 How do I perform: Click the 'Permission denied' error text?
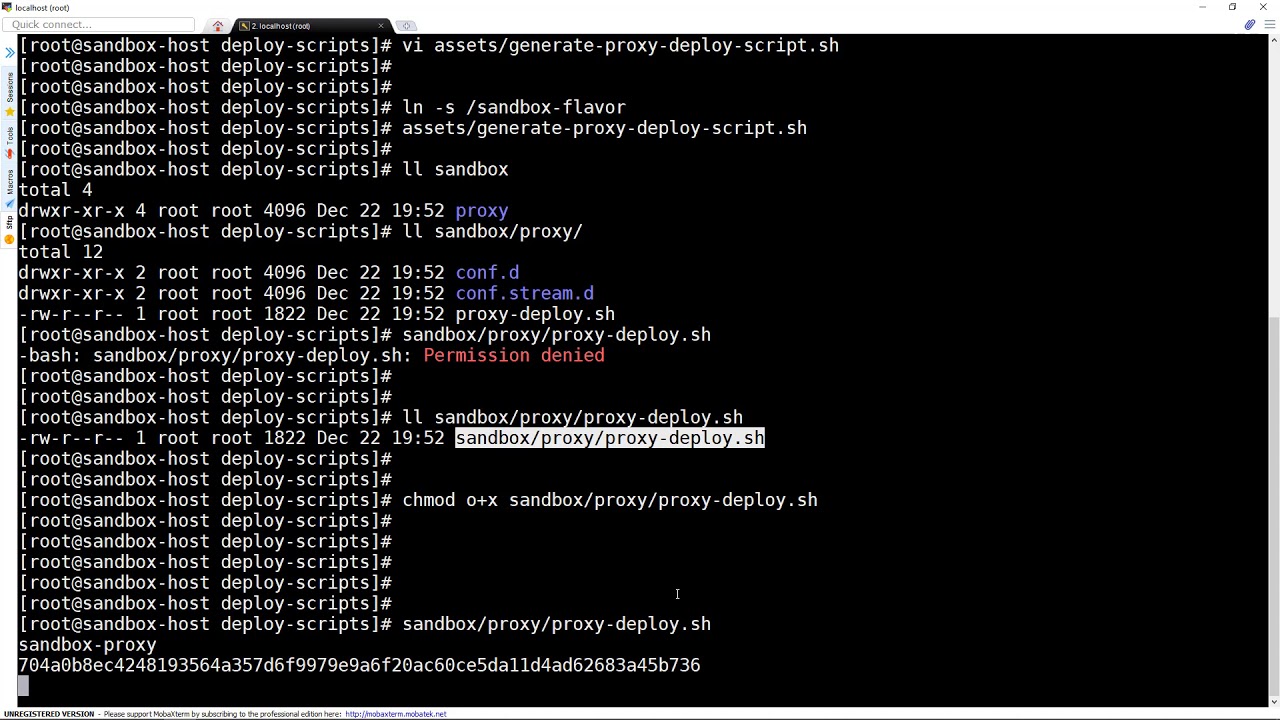point(514,355)
